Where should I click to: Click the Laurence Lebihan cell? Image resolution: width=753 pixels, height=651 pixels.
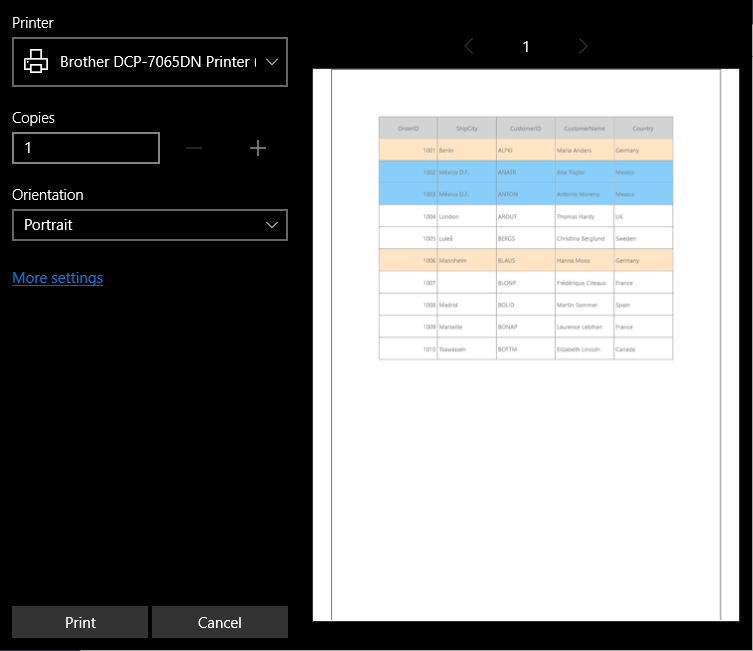pos(584,327)
